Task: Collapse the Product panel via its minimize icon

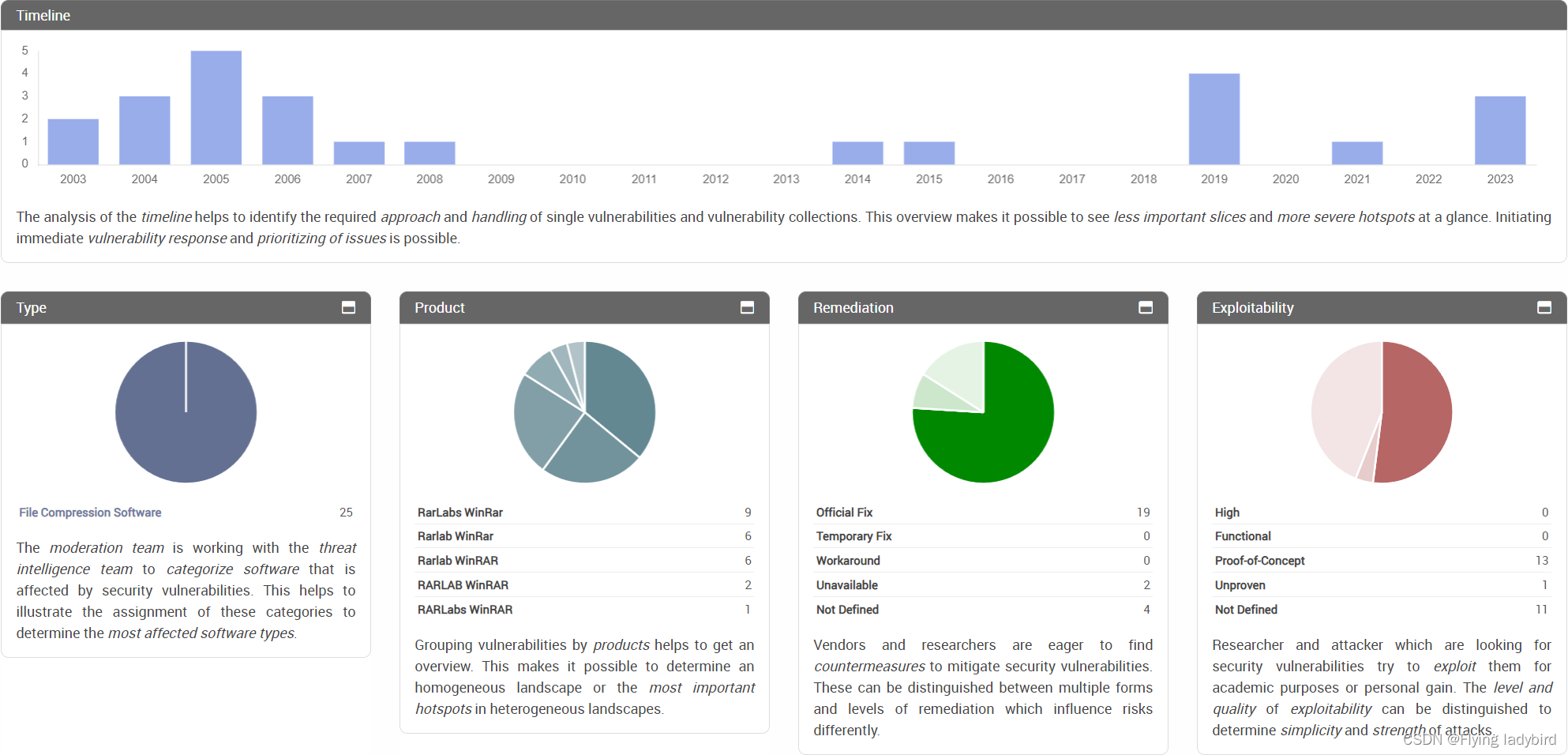Action: (x=747, y=307)
